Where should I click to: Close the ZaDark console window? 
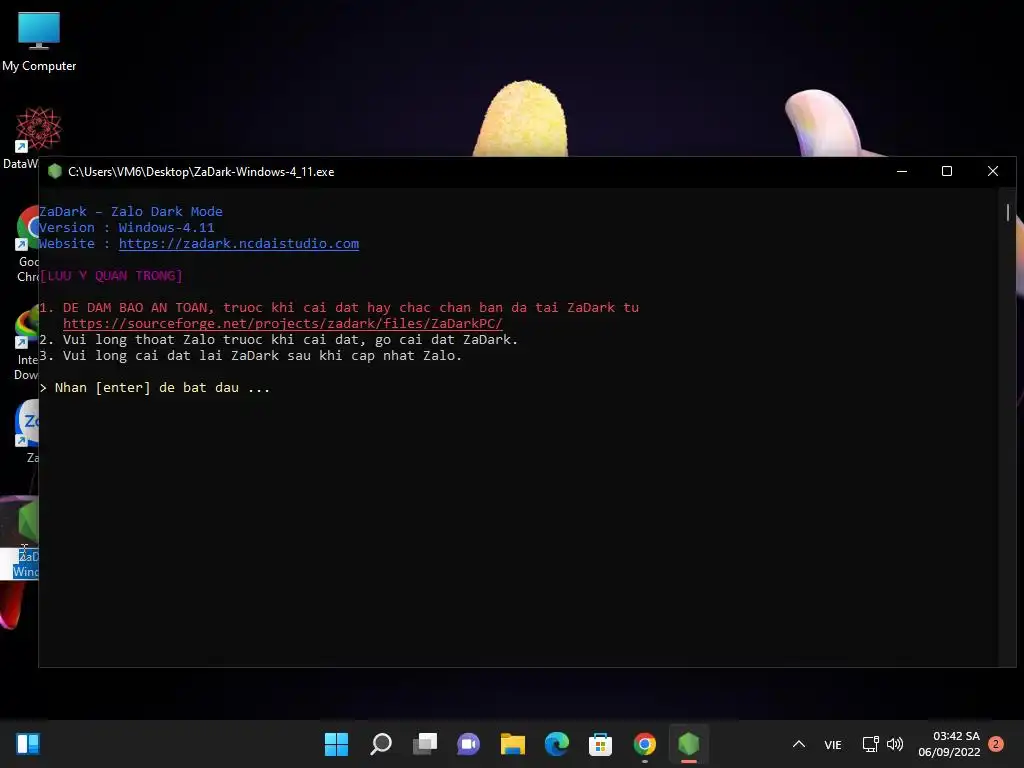(993, 171)
